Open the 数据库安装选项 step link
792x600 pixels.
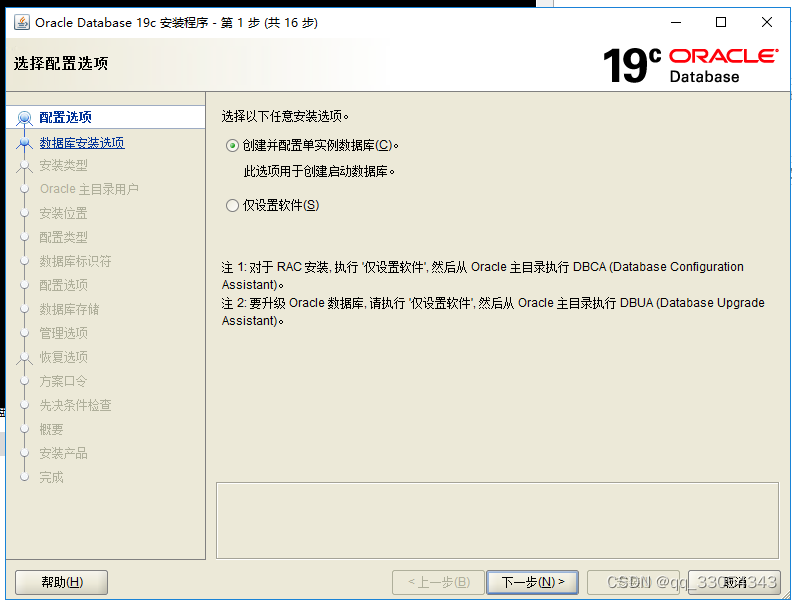(82, 143)
